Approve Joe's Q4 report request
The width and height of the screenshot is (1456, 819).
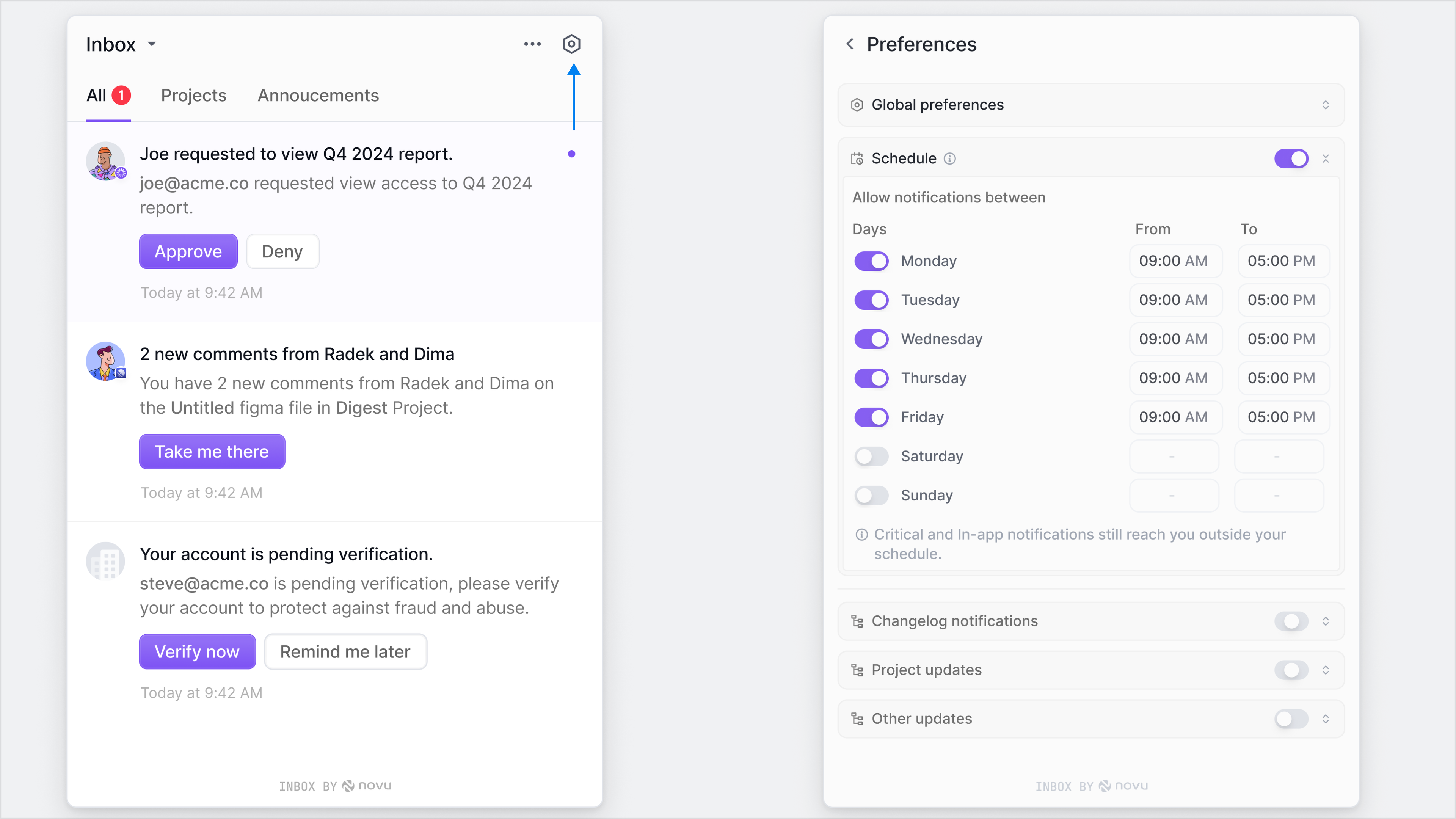click(x=188, y=251)
